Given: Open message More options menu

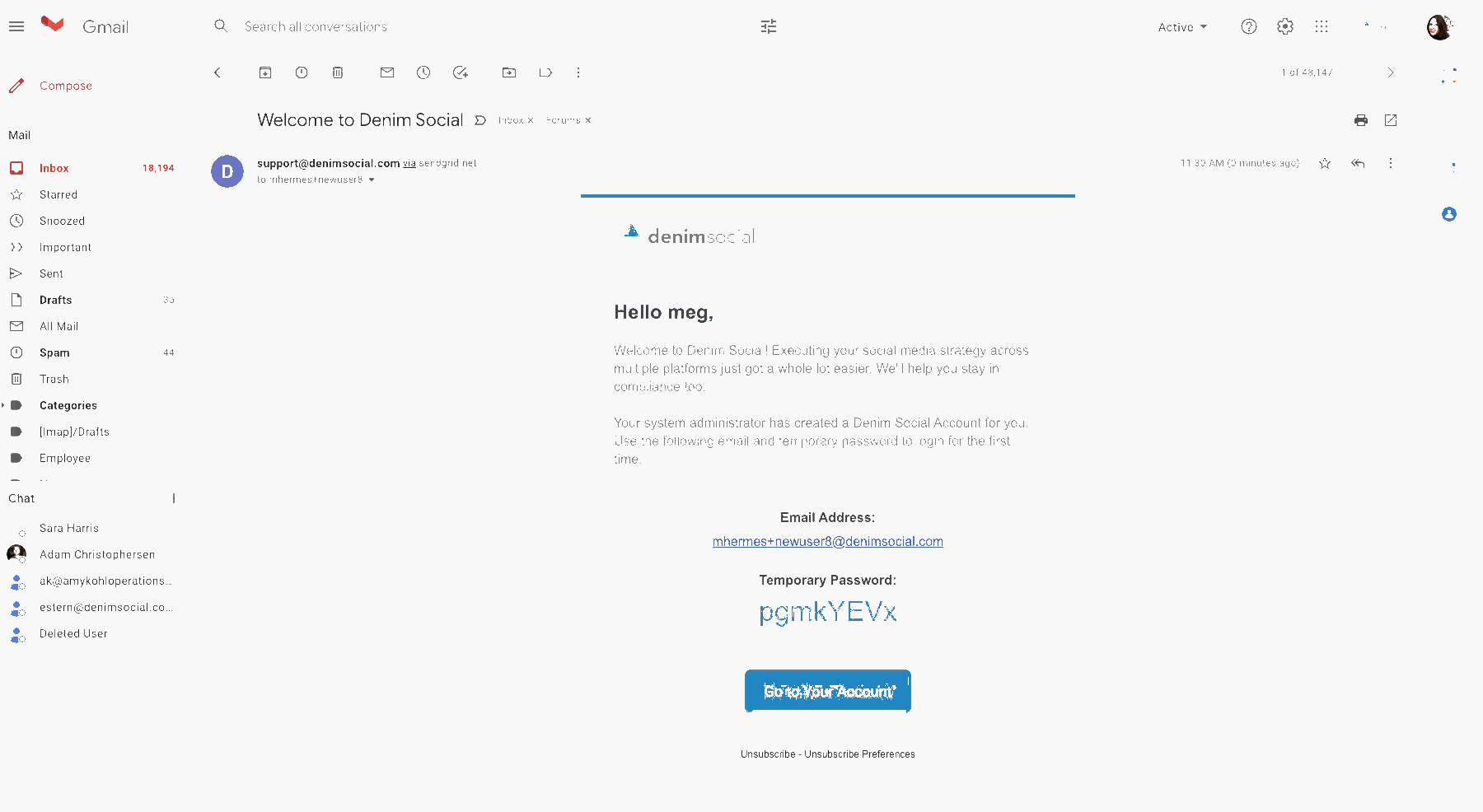Looking at the screenshot, I should click(1391, 163).
